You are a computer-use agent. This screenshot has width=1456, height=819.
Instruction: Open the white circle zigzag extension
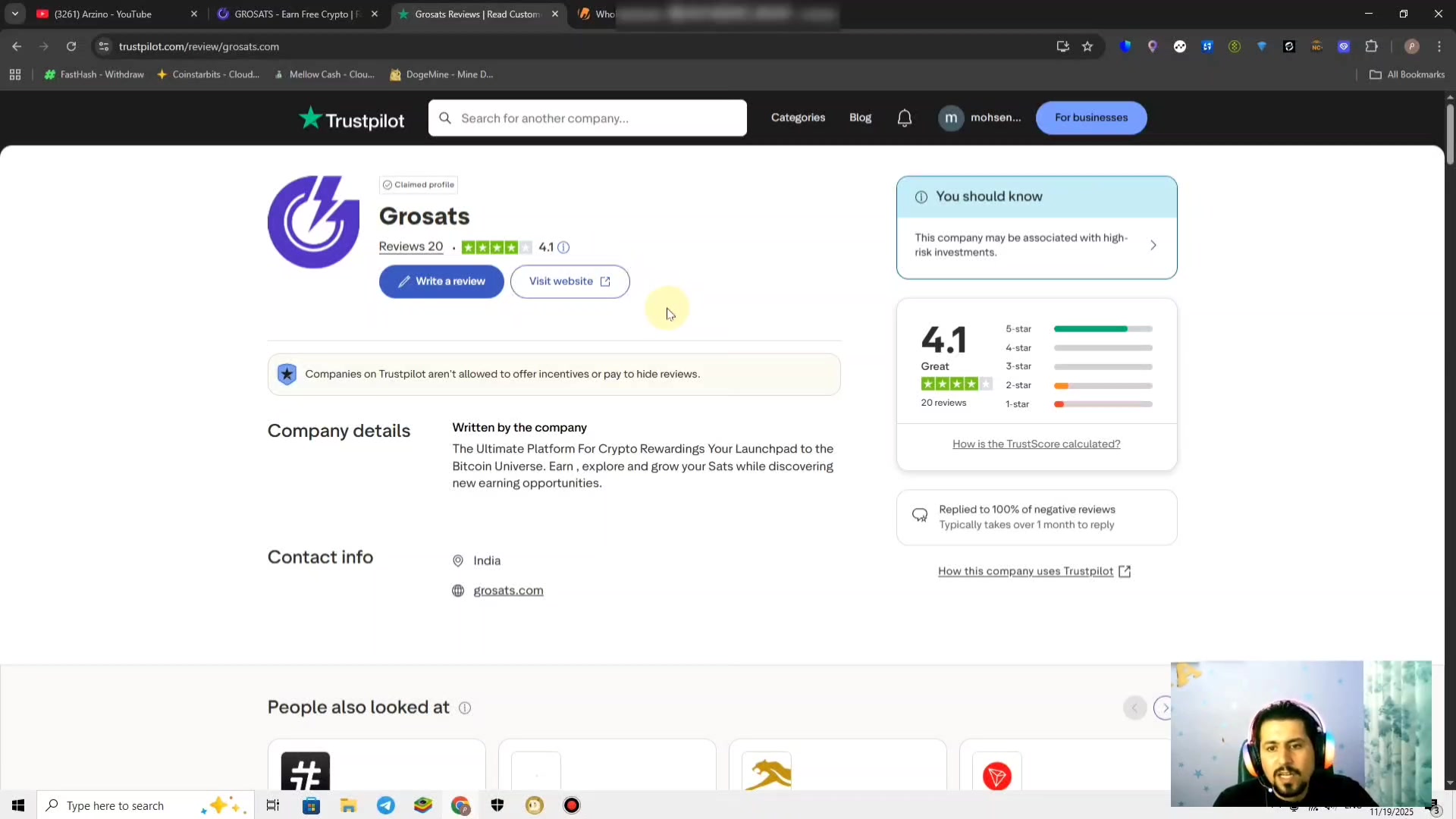click(1180, 46)
